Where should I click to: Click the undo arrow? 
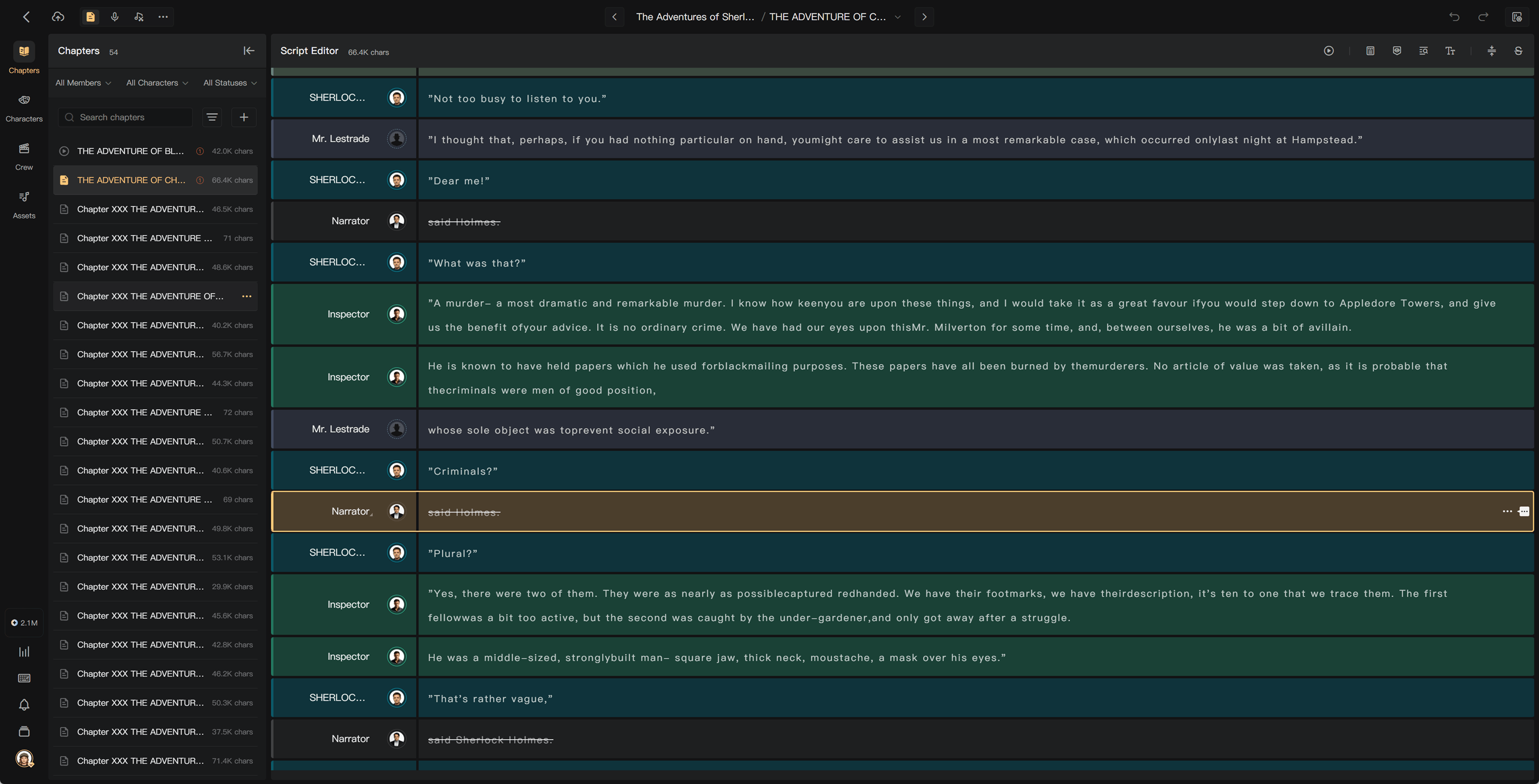pyautogui.click(x=1454, y=17)
